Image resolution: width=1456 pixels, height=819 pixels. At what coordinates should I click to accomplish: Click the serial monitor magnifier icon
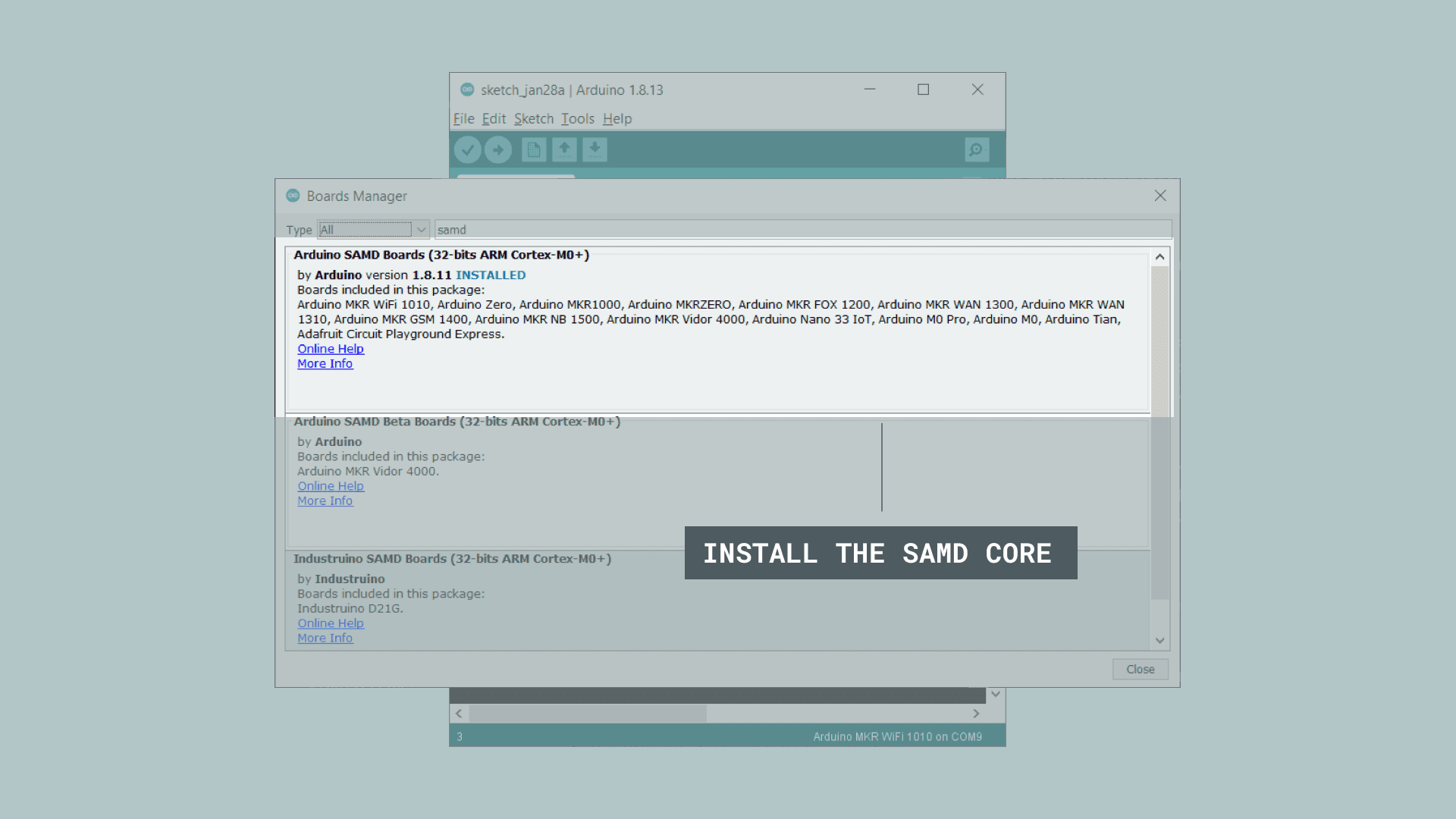coord(977,150)
